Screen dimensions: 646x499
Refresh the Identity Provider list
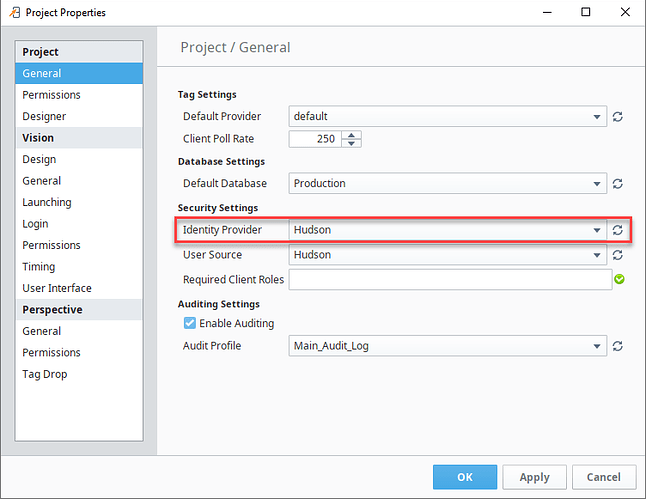tap(618, 230)
